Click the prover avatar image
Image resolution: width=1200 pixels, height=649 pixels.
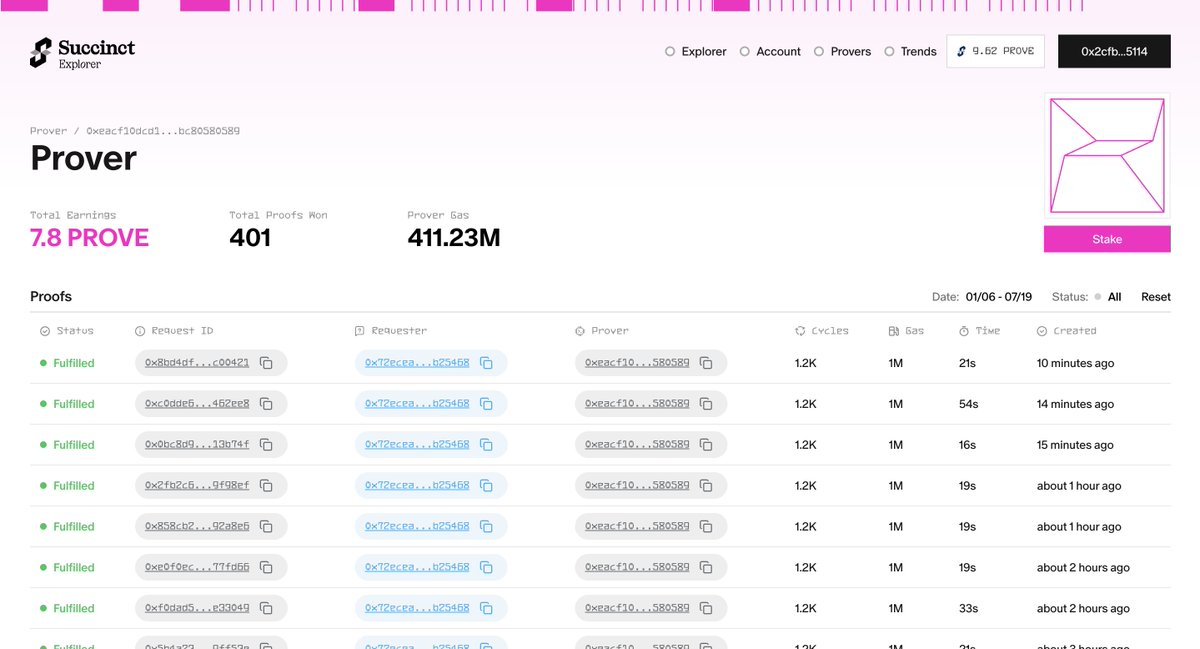pos(1107,156)
